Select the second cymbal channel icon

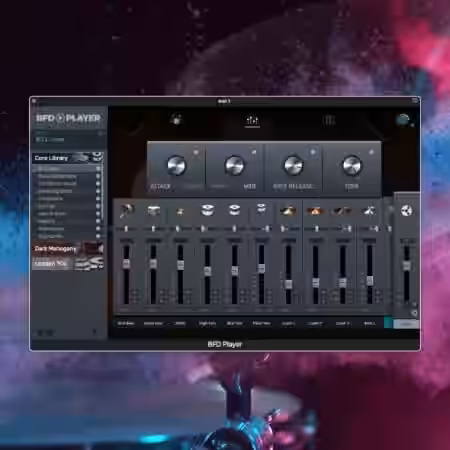click(x=315, y=211)
